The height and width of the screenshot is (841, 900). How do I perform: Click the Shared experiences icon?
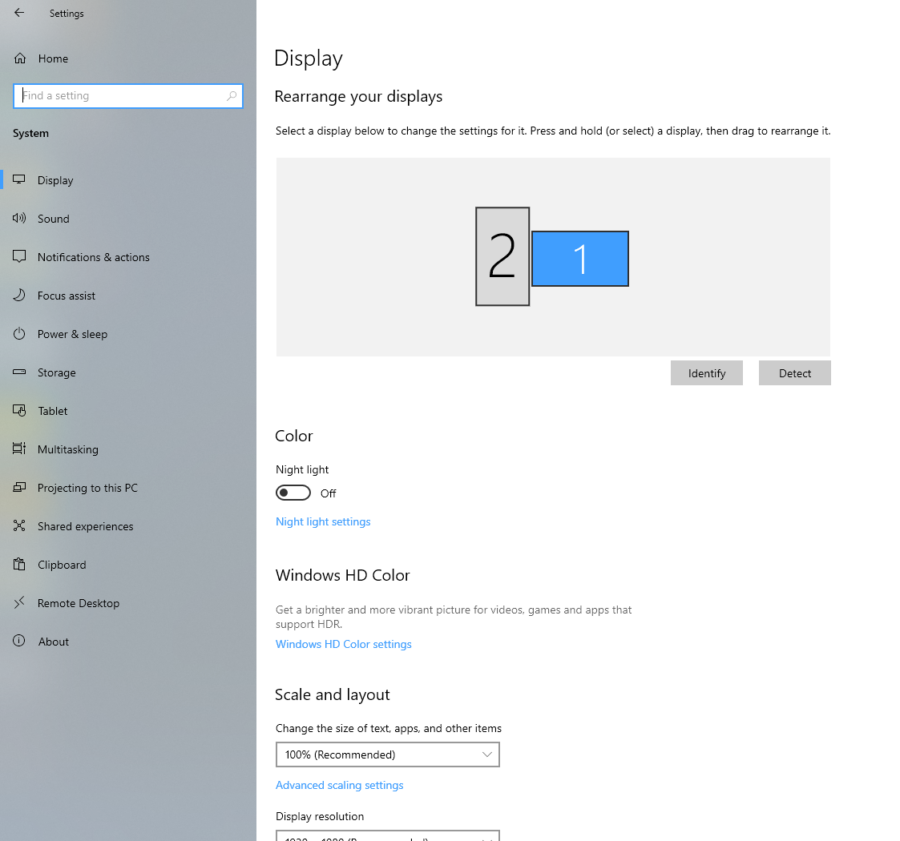20,526
